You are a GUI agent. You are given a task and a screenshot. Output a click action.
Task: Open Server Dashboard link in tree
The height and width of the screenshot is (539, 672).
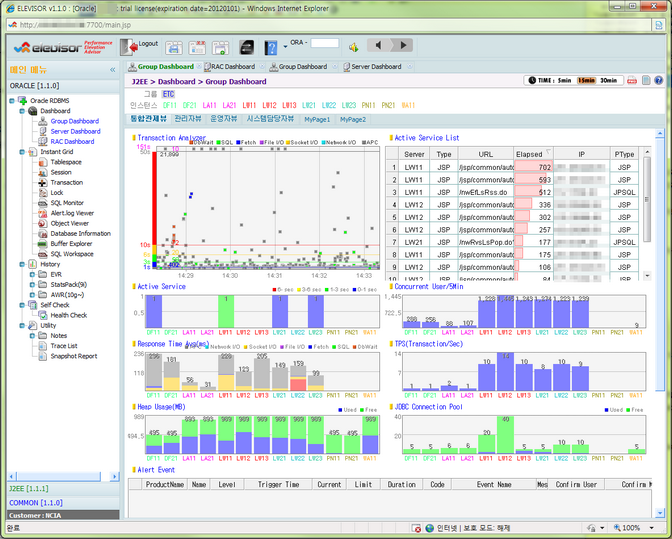pos(75,132)
